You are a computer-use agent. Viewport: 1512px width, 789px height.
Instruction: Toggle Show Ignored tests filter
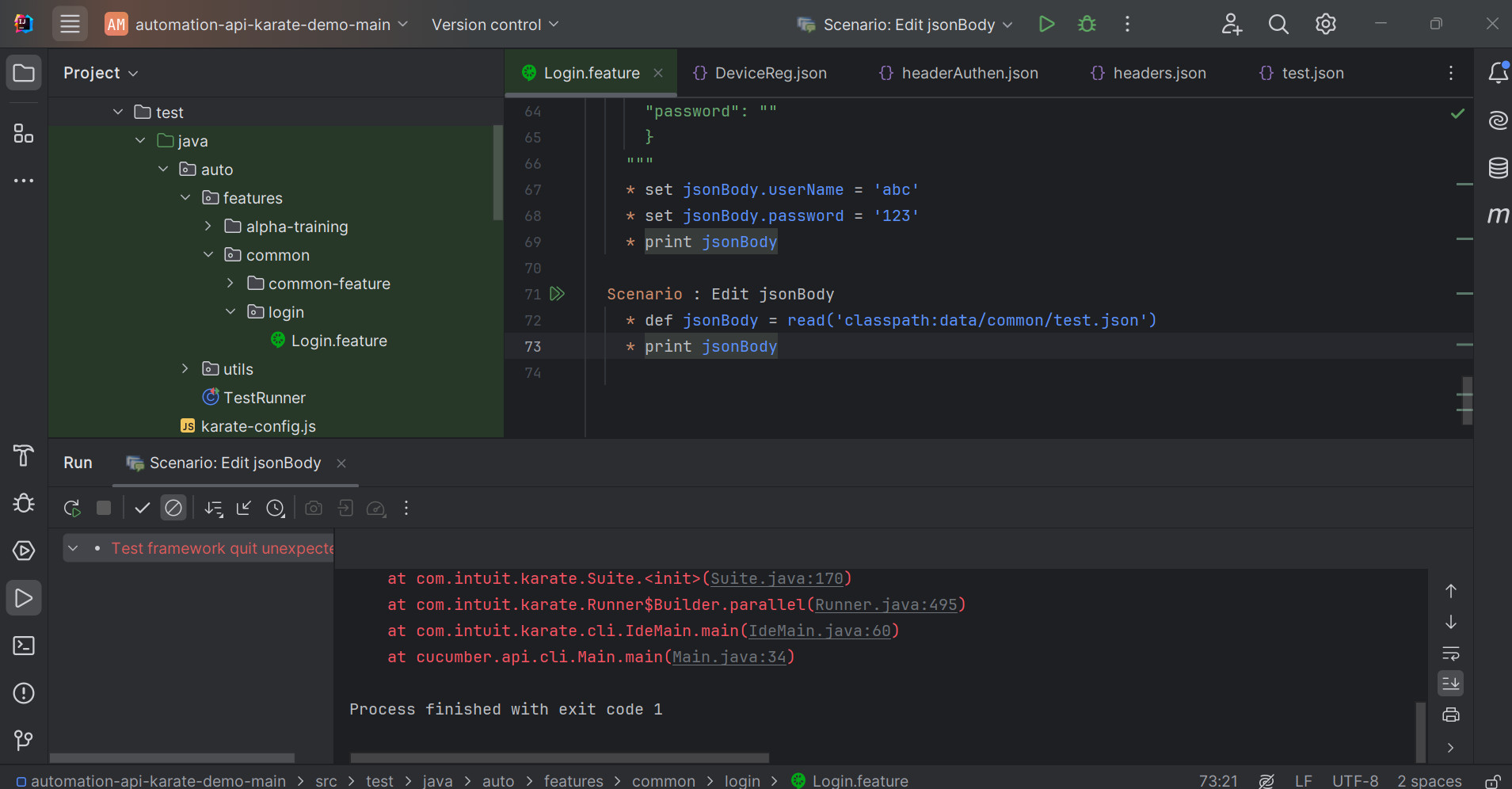point(173,509)
